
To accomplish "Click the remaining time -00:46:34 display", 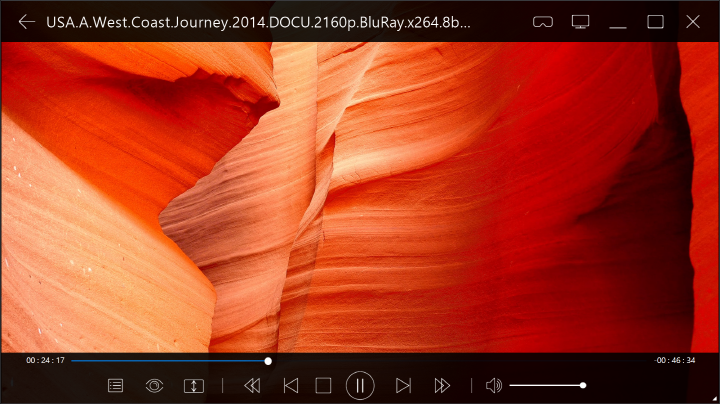I will (x=674, y=360).
